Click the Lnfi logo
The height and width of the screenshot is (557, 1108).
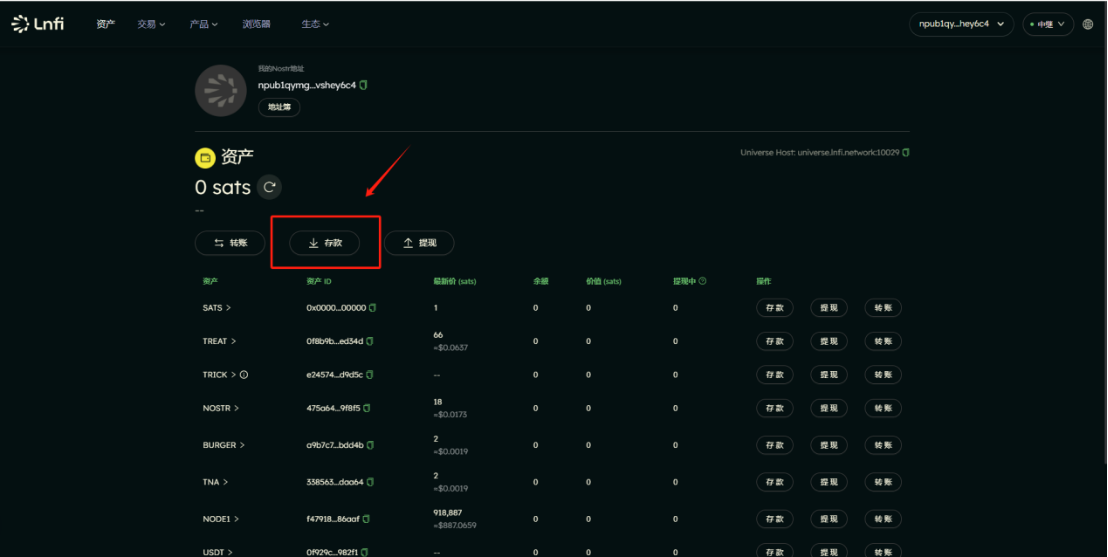pos(37,24)
